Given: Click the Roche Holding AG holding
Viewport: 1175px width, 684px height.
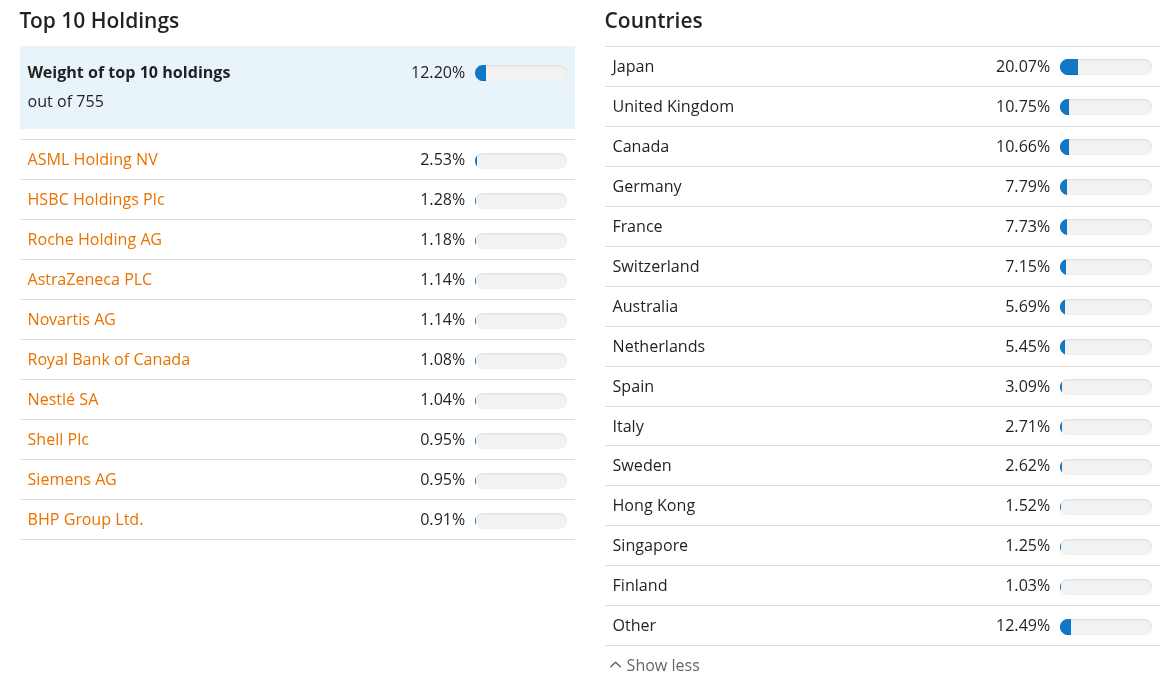Looking at the screenshot, I should (x=94, y=239).
